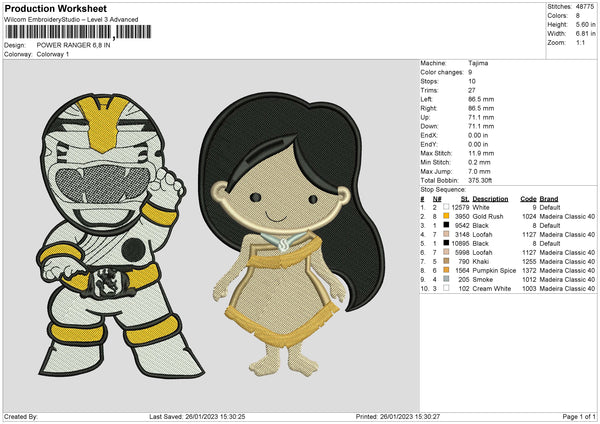This screenshot has width=600, height=424.
Task: Select the Khaki color swatch
Action: [446, 261]
